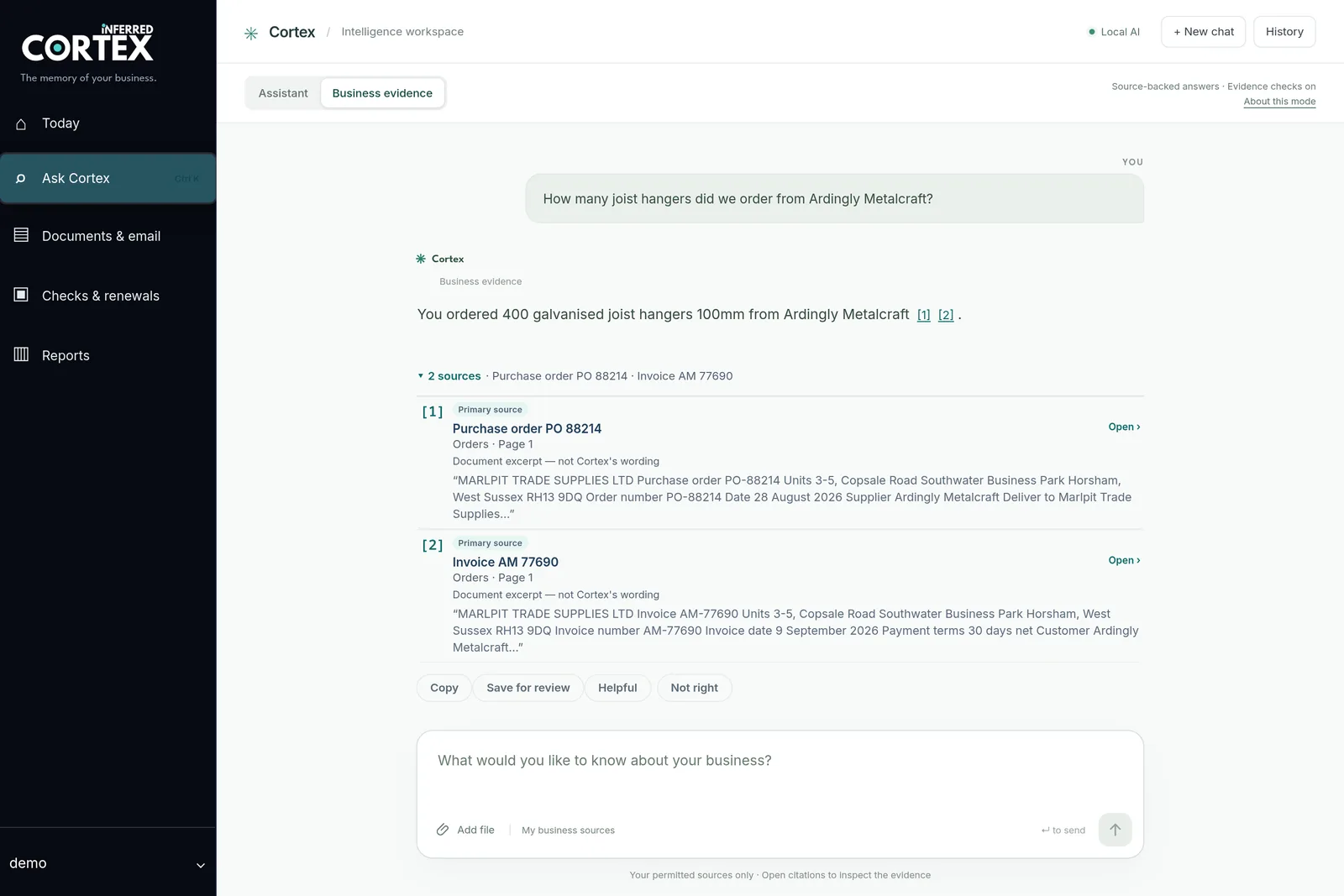This screenshot has width=1344, height=896.
Task: Click the Cortex asterisk logo in header
Action: [x=251, y=33]
